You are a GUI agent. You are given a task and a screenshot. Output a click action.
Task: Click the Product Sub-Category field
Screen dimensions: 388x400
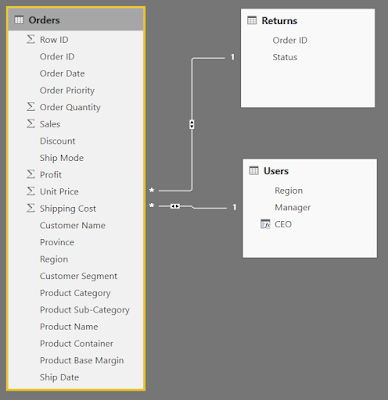[x=85, y=310]
